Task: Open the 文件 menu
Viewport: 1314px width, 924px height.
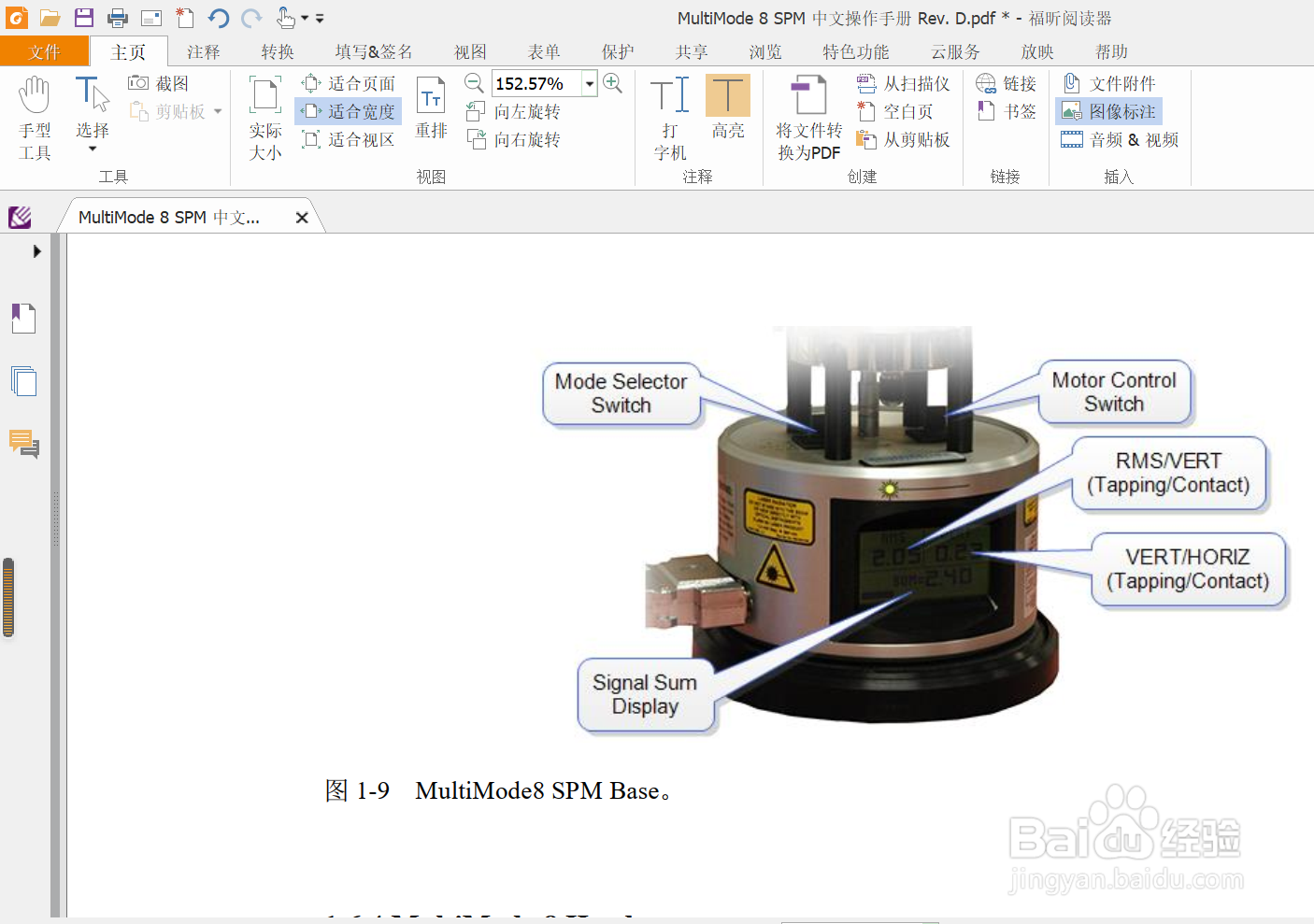Action: click(x=44, y=51)
